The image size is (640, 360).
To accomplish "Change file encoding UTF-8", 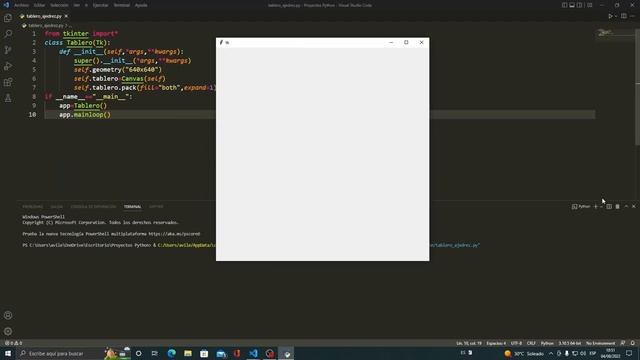I will 516,343.
